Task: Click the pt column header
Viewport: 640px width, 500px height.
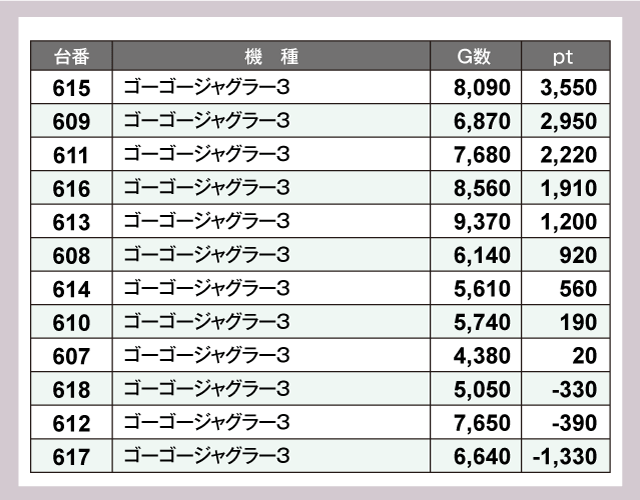Action: coord(562,56)
